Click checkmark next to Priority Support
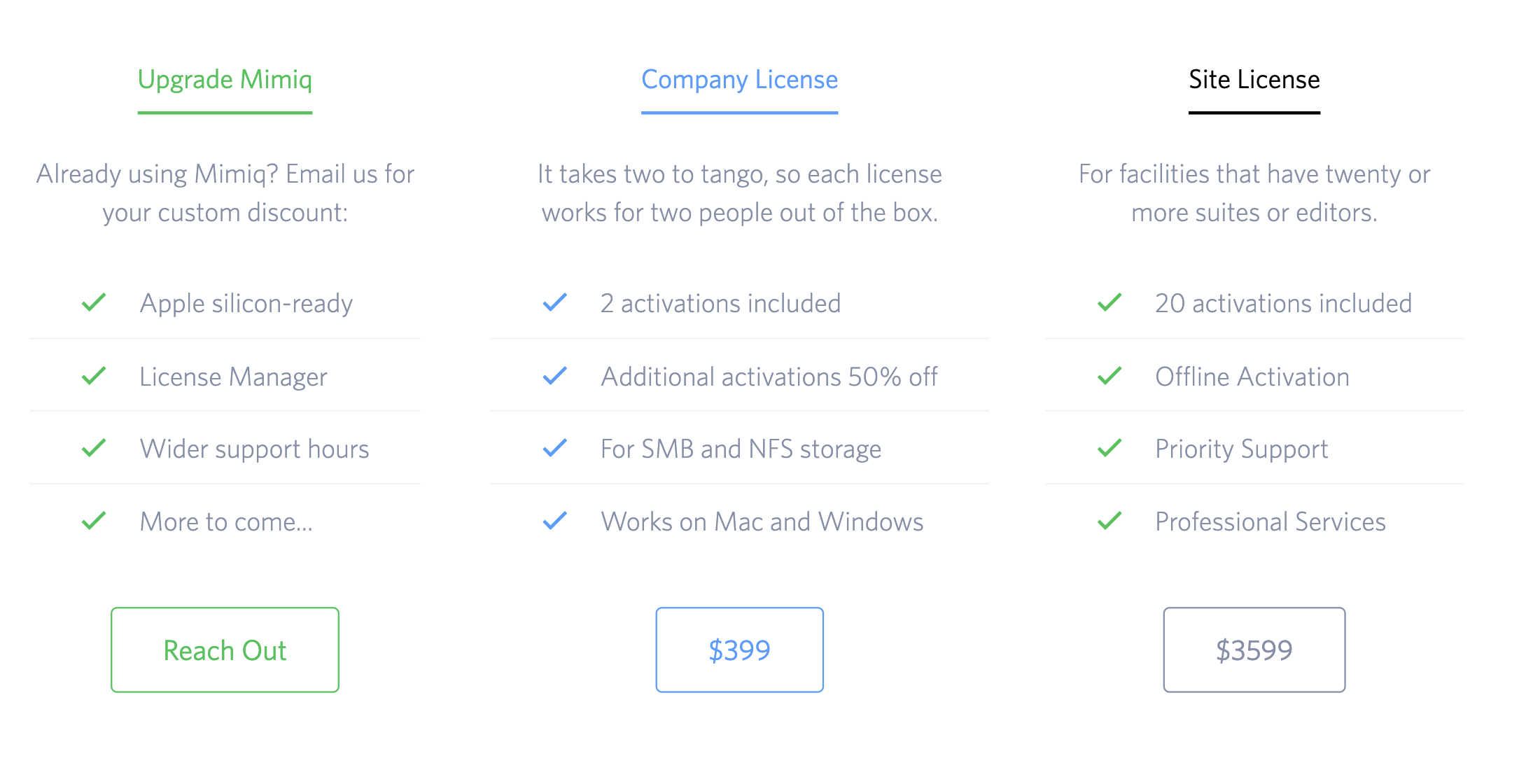This screenshot has width=1526, height=784. (x=1109, y=448)
